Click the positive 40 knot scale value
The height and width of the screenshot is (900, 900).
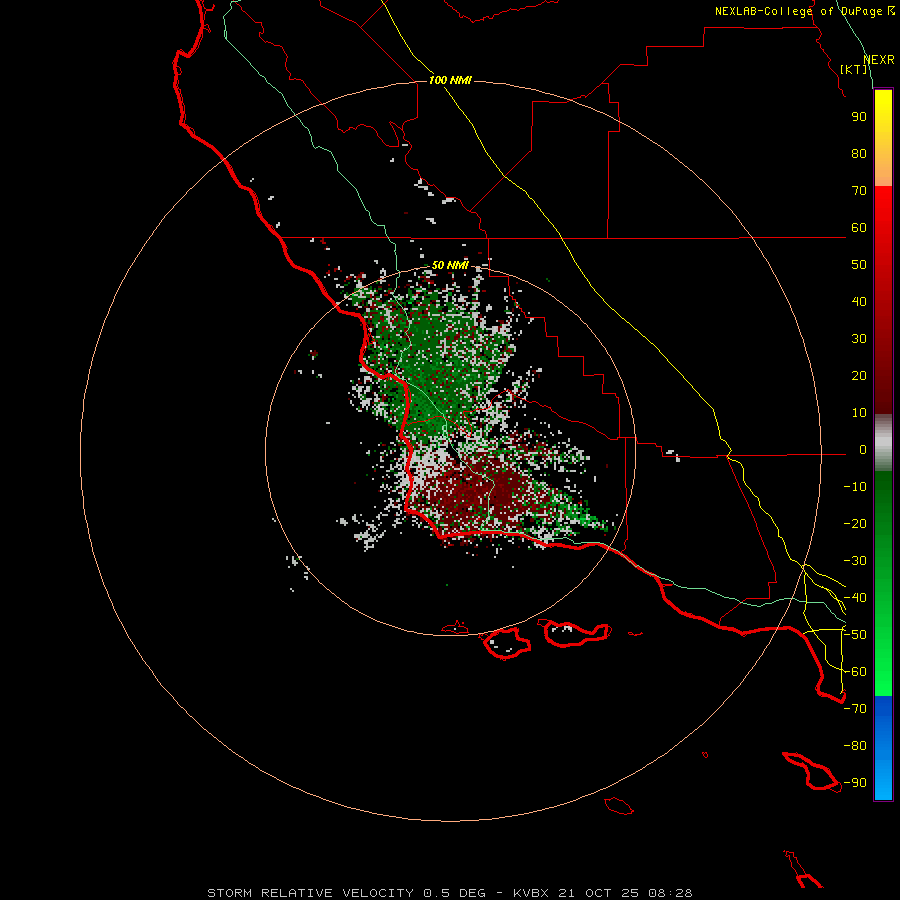pyautogui.click(x=859, y=302)
